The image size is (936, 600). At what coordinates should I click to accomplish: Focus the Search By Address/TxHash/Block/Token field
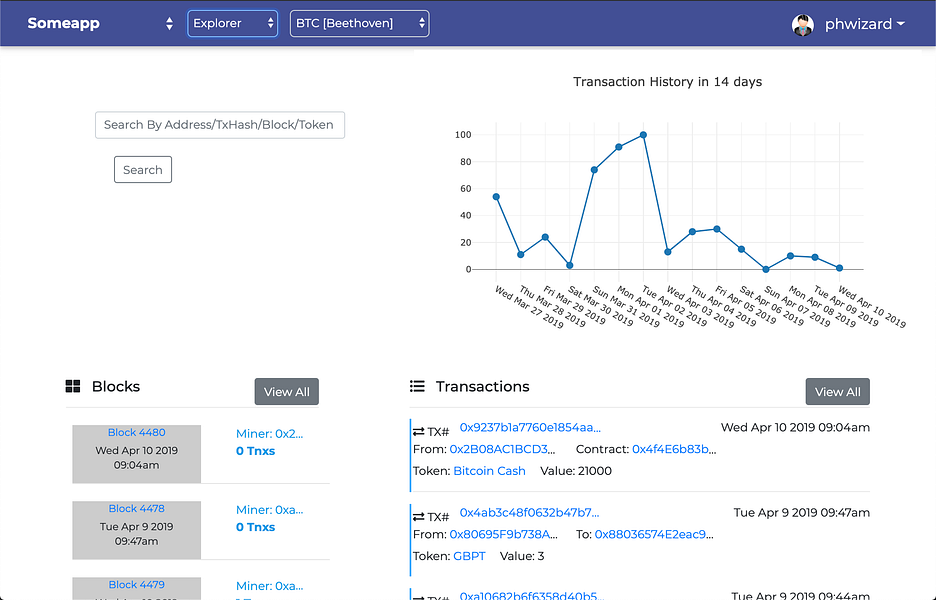219,125
